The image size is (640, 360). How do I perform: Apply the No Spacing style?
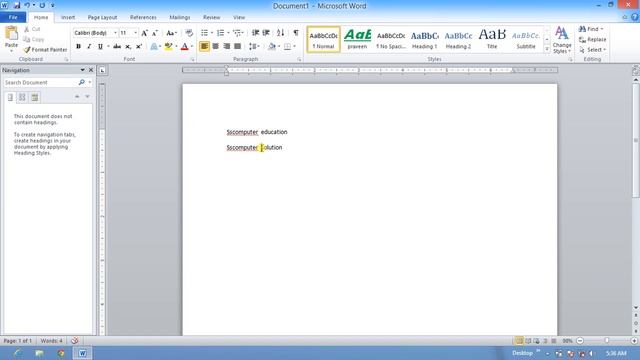point(391,40)
